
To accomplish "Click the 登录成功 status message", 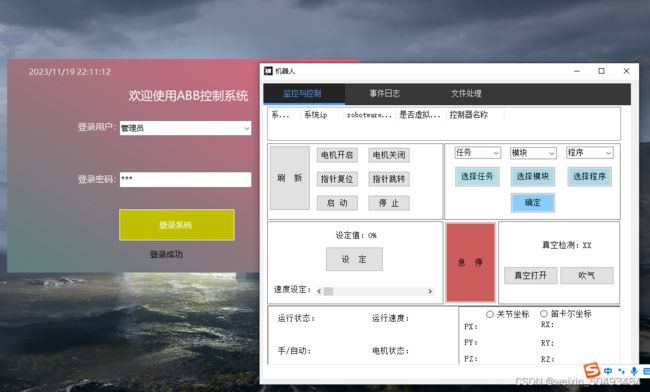I will tap(166, 254).
